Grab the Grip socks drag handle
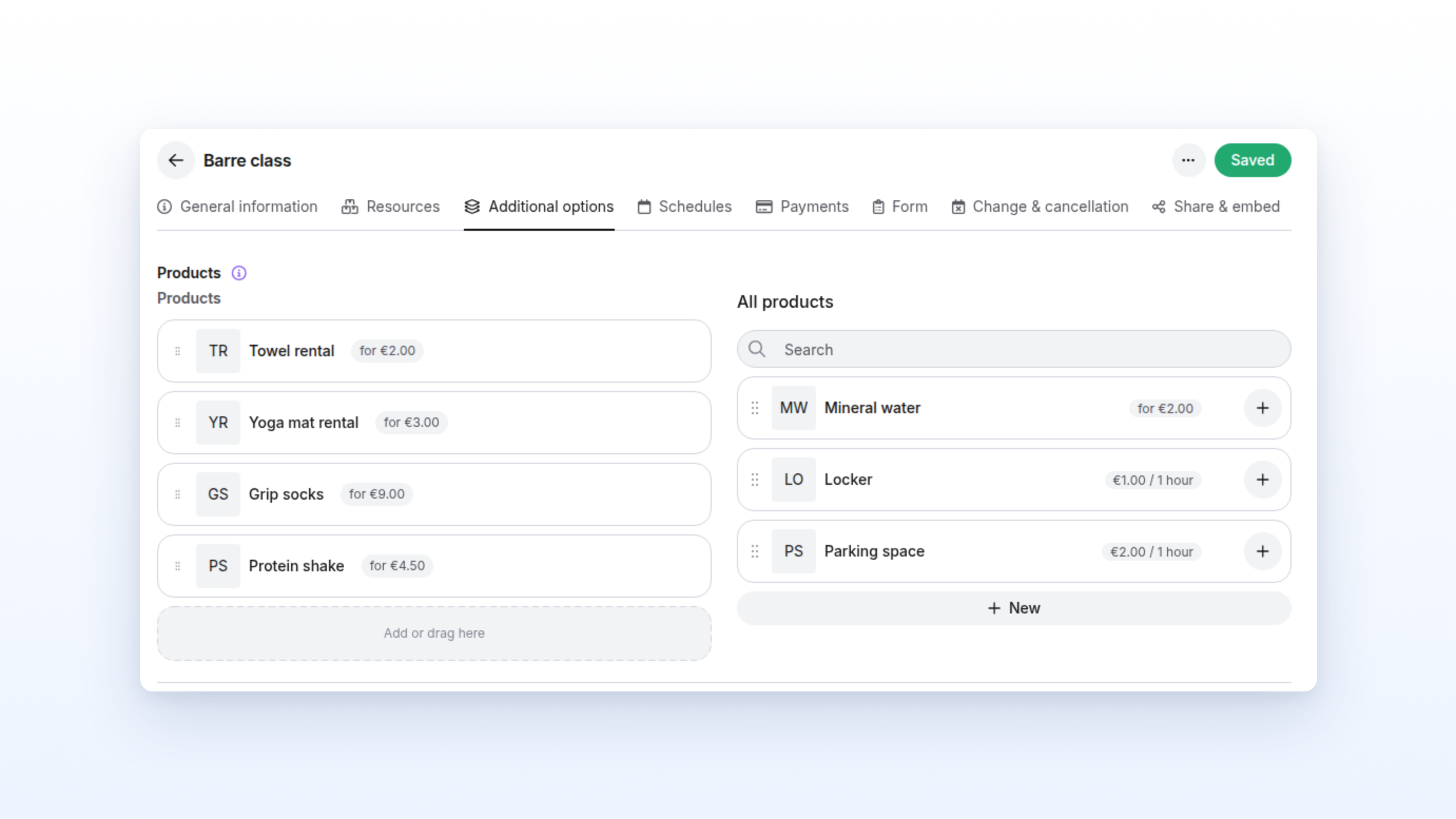The width and height of the screenshot is (1456, 819). 178,494
